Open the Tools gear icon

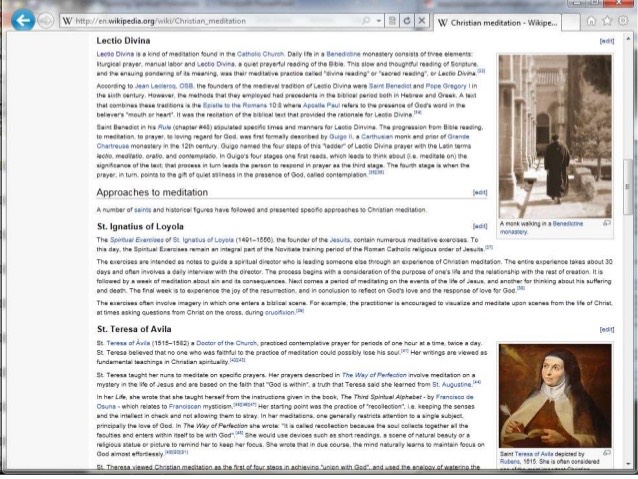[x=623, y=21]
